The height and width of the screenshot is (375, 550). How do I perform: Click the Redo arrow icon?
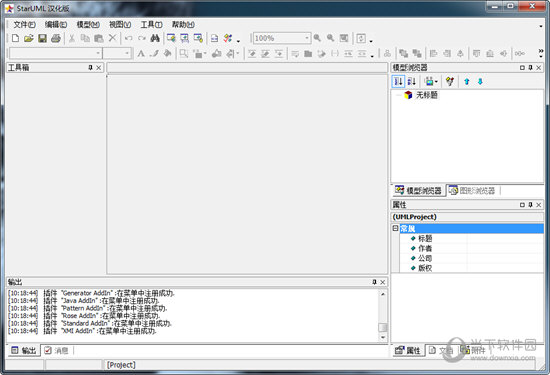pos(142,38)
